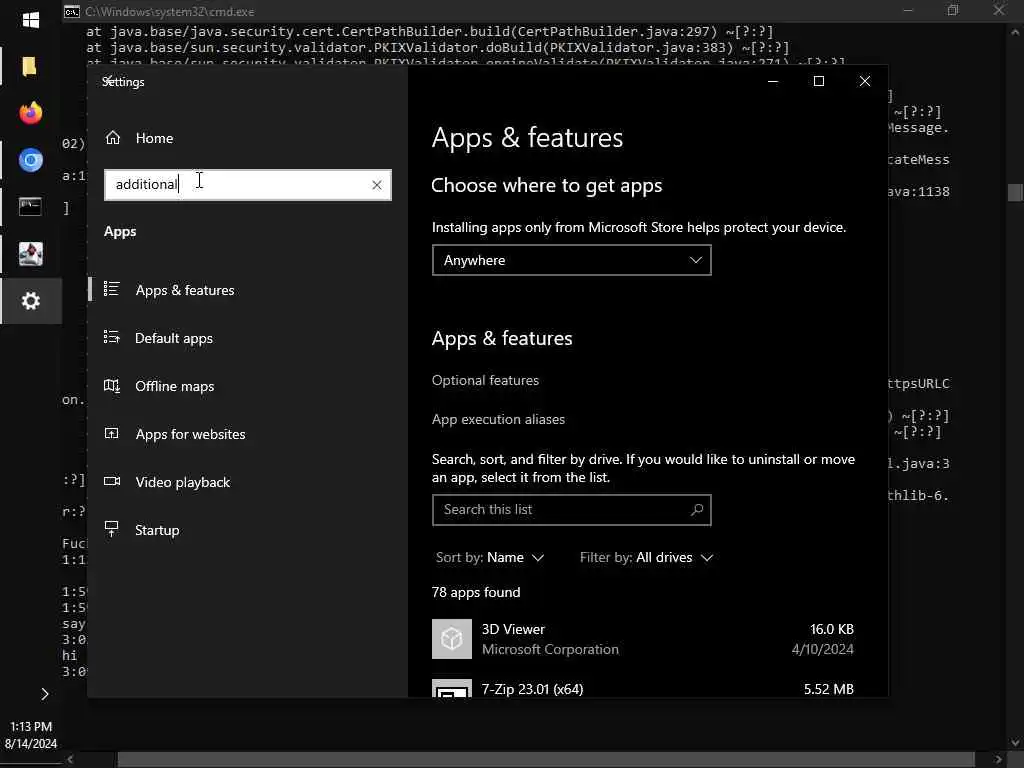This screenshot has width=1024, height=768.
Task: Go back using the Settings back arrow
Action: click(x=109, y=80)
